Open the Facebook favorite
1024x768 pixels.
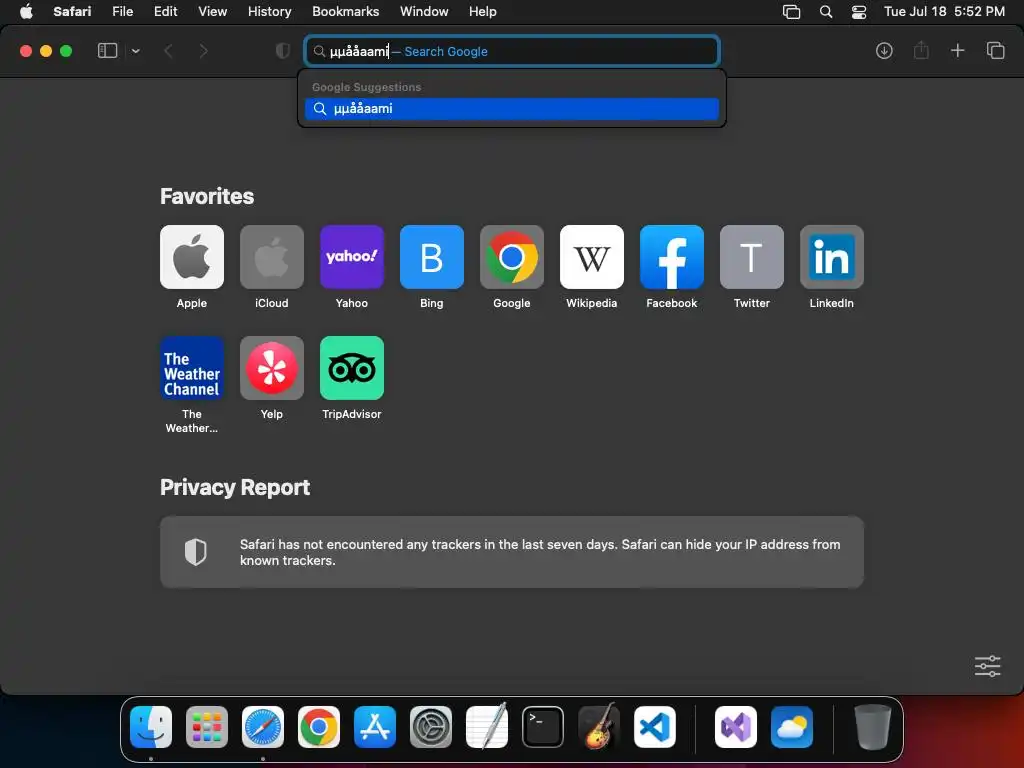[x=672, y=257]
